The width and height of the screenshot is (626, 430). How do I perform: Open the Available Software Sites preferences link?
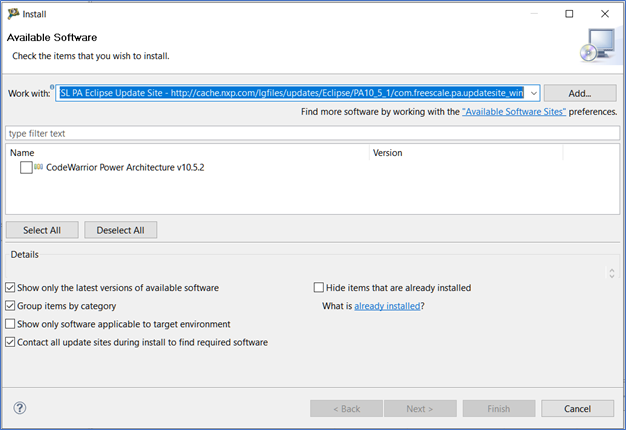click(514, 112)
